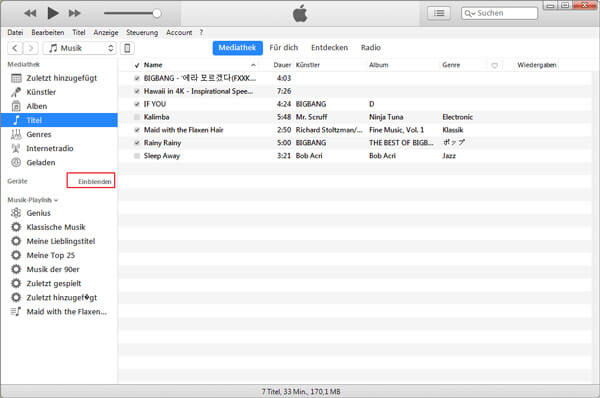This screenshot has height=398, width=600.
Task: Switch to the Radio tab
Action: 370,48
